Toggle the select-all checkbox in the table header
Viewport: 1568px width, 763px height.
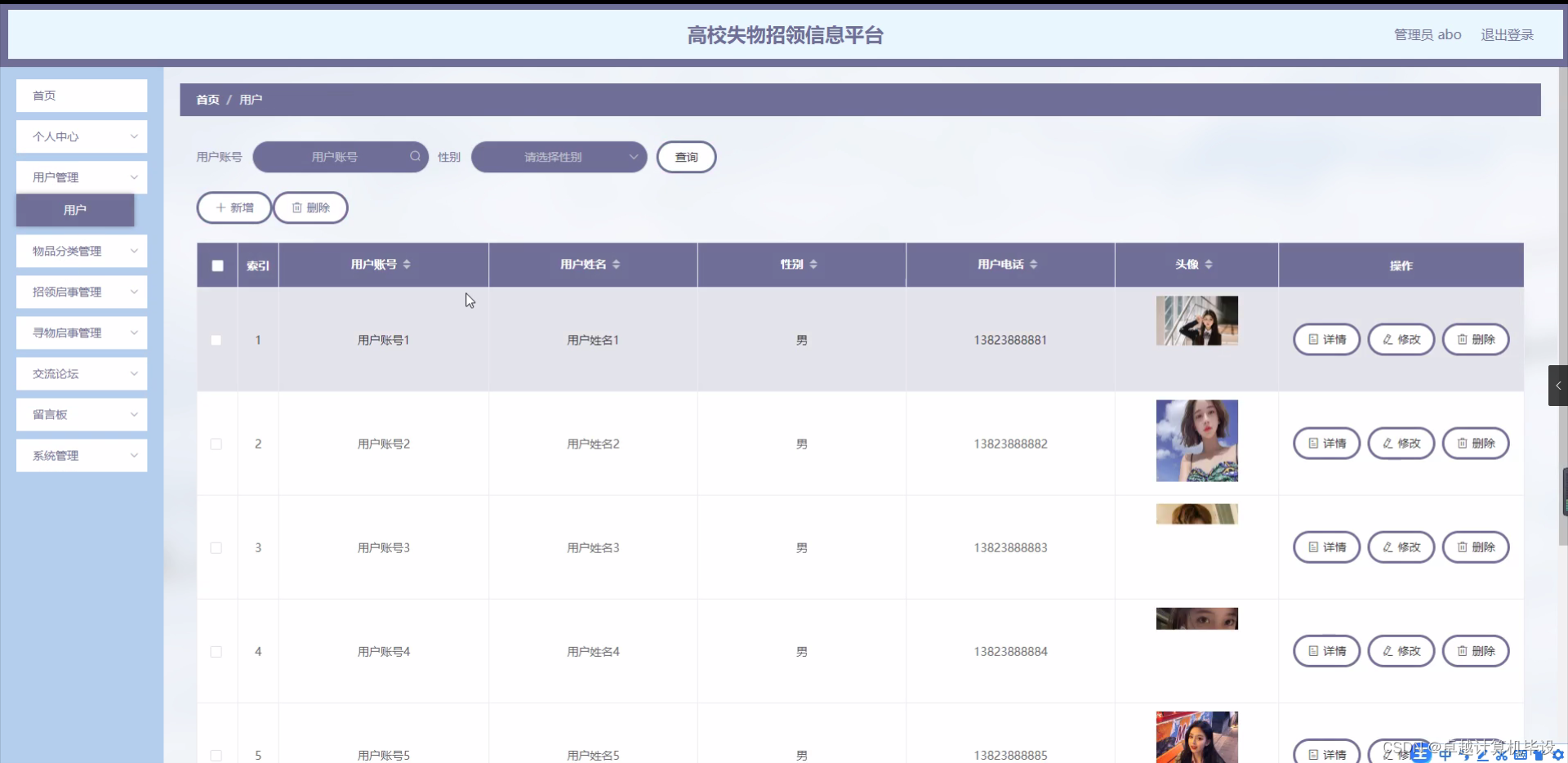pos(216,265)
